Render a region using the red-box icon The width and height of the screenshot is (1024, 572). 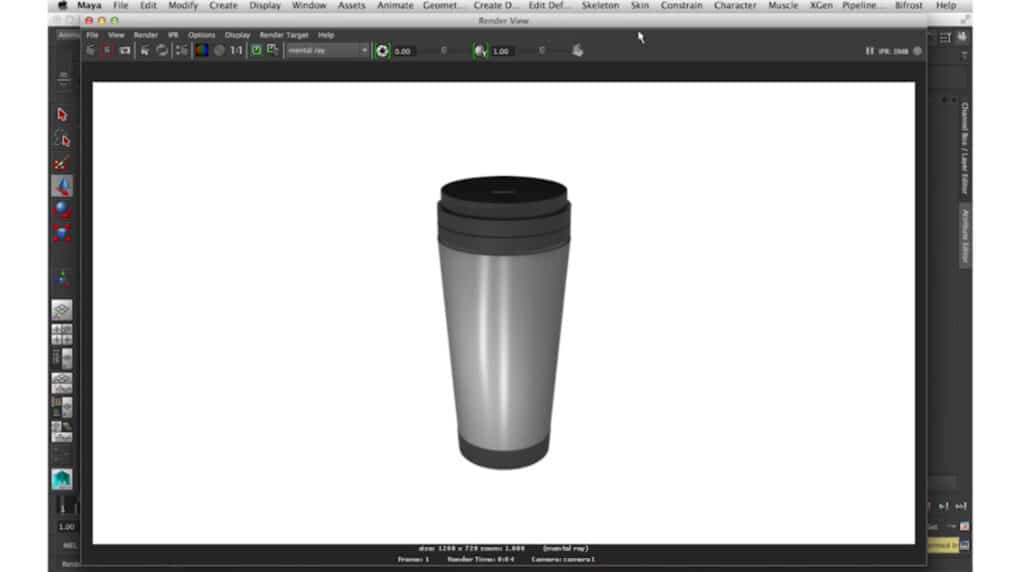107,50
